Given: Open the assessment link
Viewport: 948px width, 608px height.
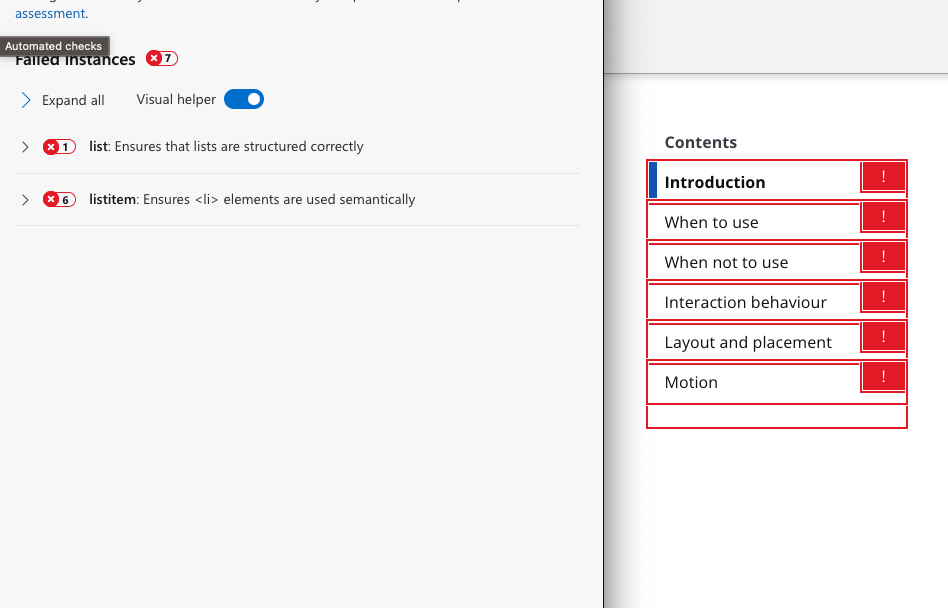Looking at the screenshot, I should [51, 13].
